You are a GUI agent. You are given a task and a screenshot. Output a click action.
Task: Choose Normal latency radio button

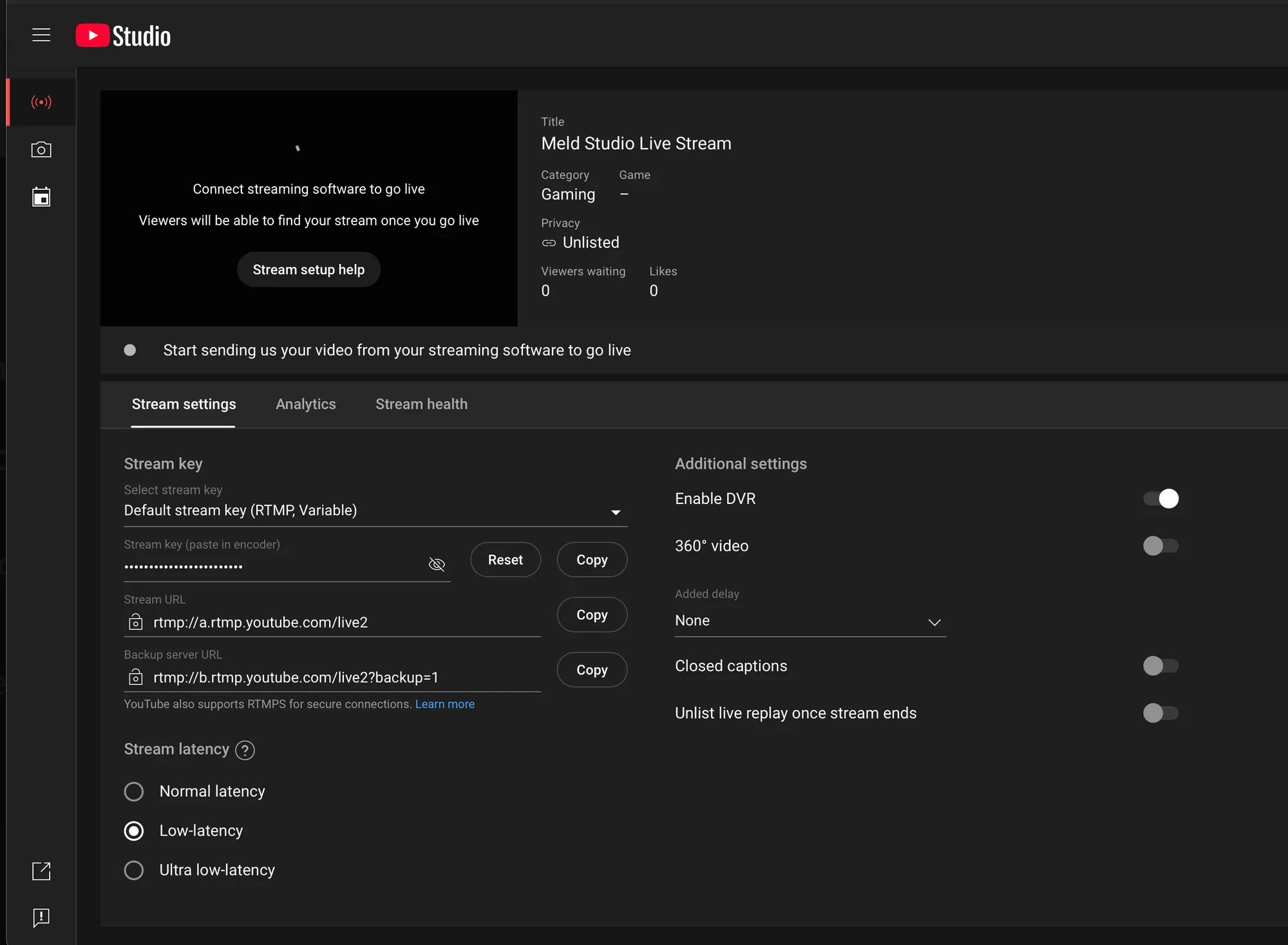(134, 791)
